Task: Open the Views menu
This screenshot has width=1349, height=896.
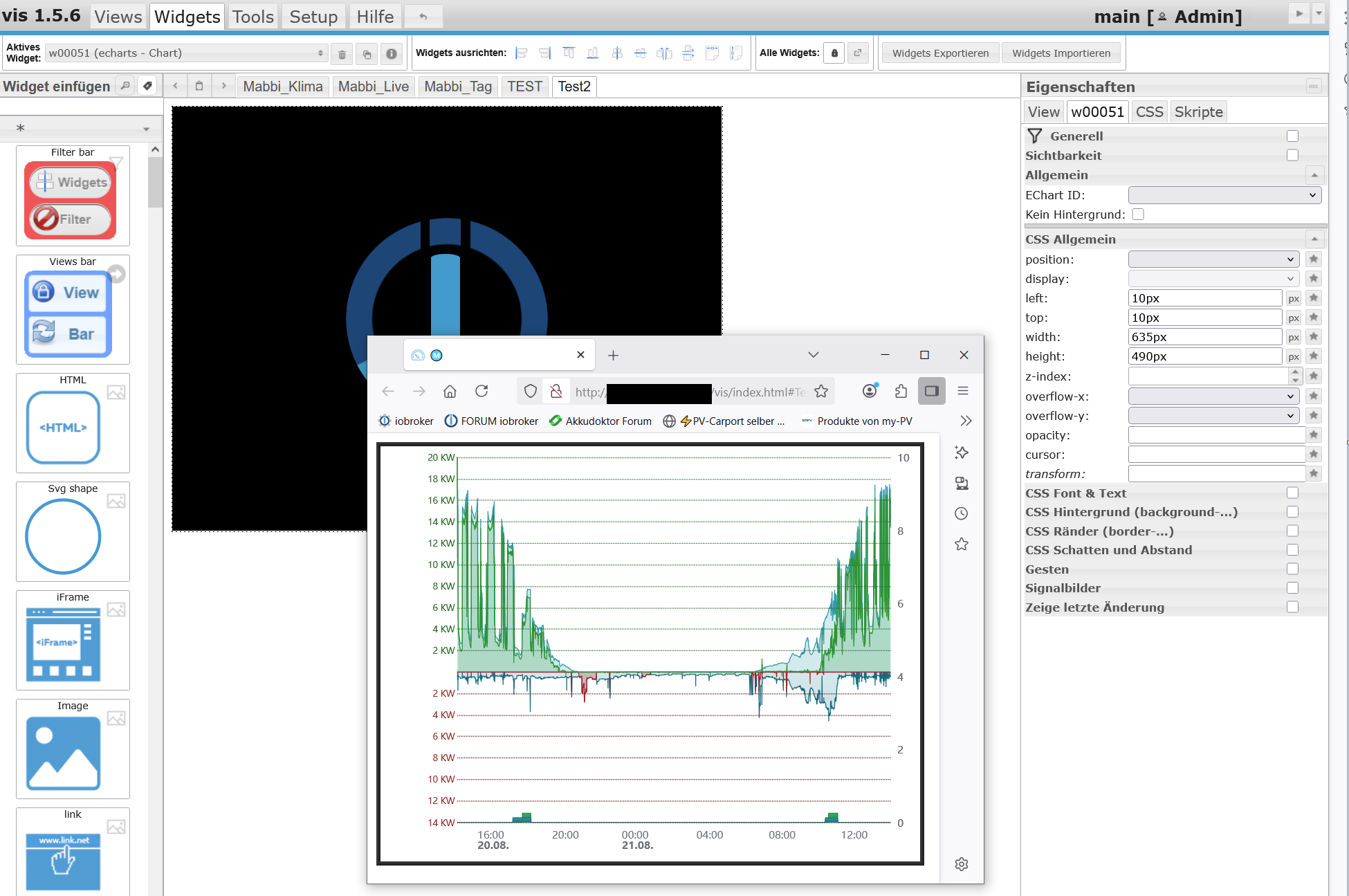Action: pos(118,17)
